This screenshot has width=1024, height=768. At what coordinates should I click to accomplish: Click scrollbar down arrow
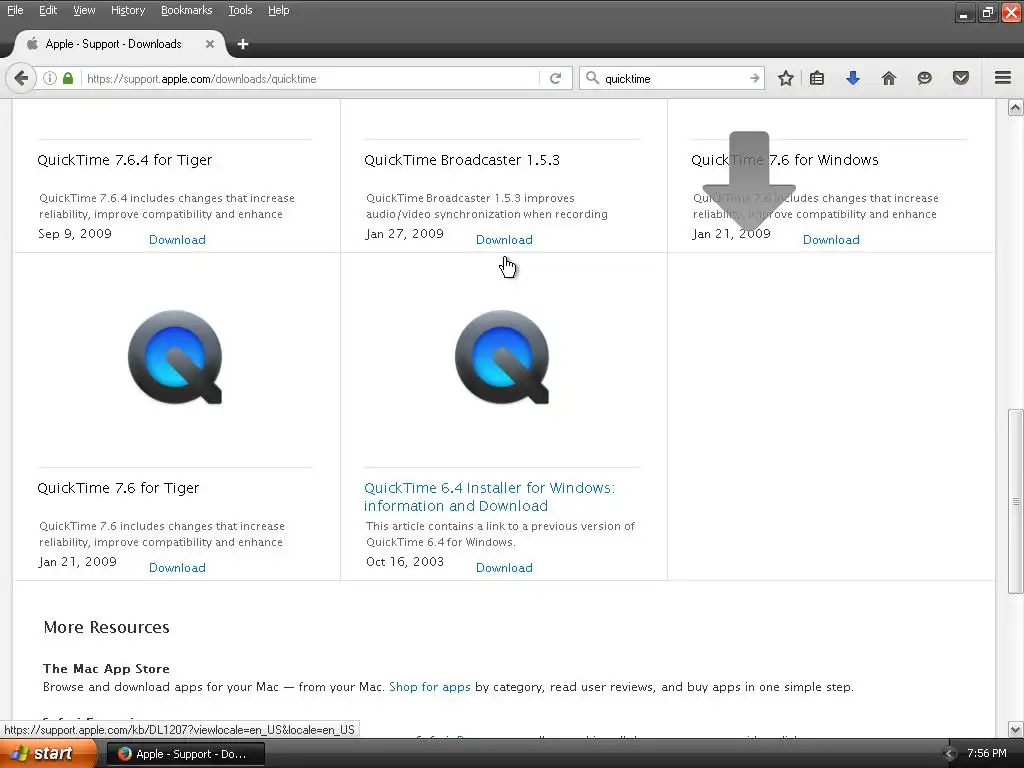(1015, 729)
